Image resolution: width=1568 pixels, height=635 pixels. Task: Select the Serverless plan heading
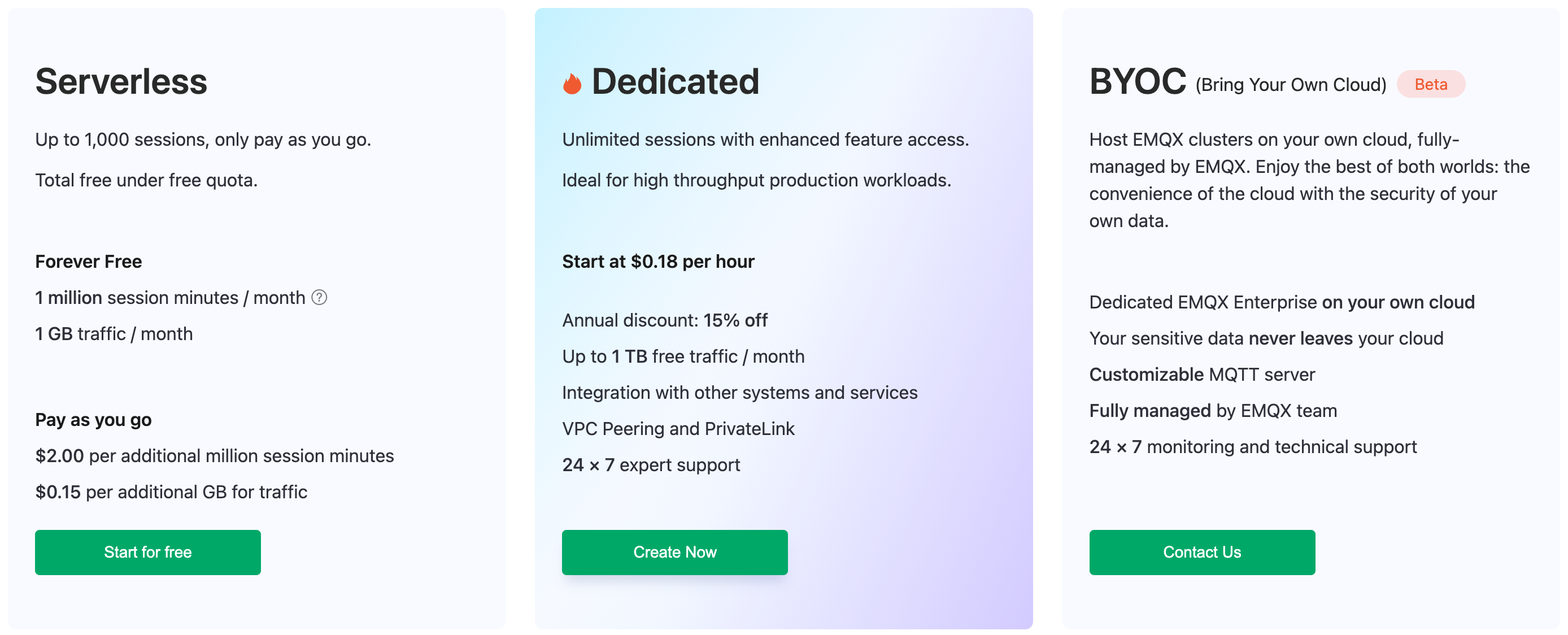click(x=121, y=81)
